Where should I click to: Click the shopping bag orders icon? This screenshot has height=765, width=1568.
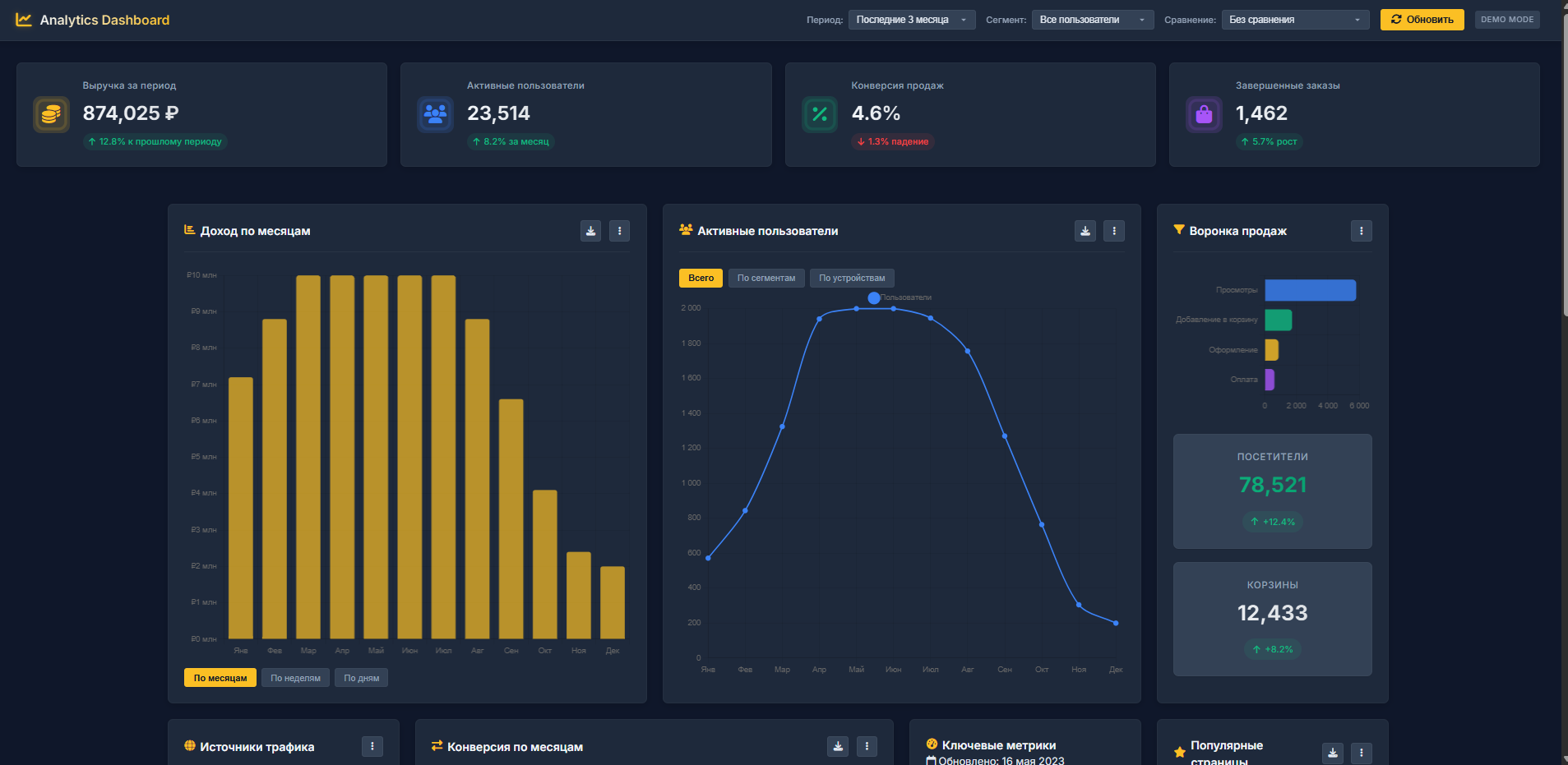tap(1204, 114)
